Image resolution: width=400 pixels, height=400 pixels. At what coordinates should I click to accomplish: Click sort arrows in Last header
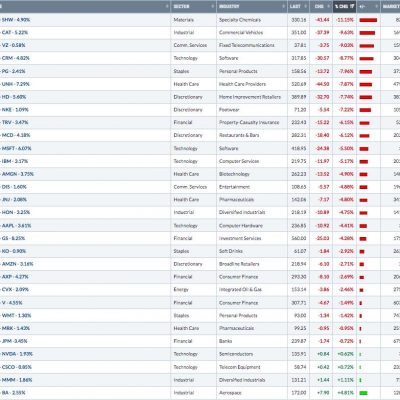click(x=306, y=6)
